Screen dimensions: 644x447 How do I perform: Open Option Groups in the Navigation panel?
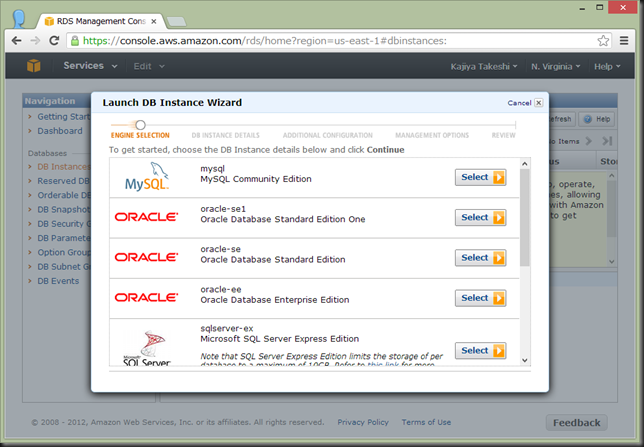[64, 252]
